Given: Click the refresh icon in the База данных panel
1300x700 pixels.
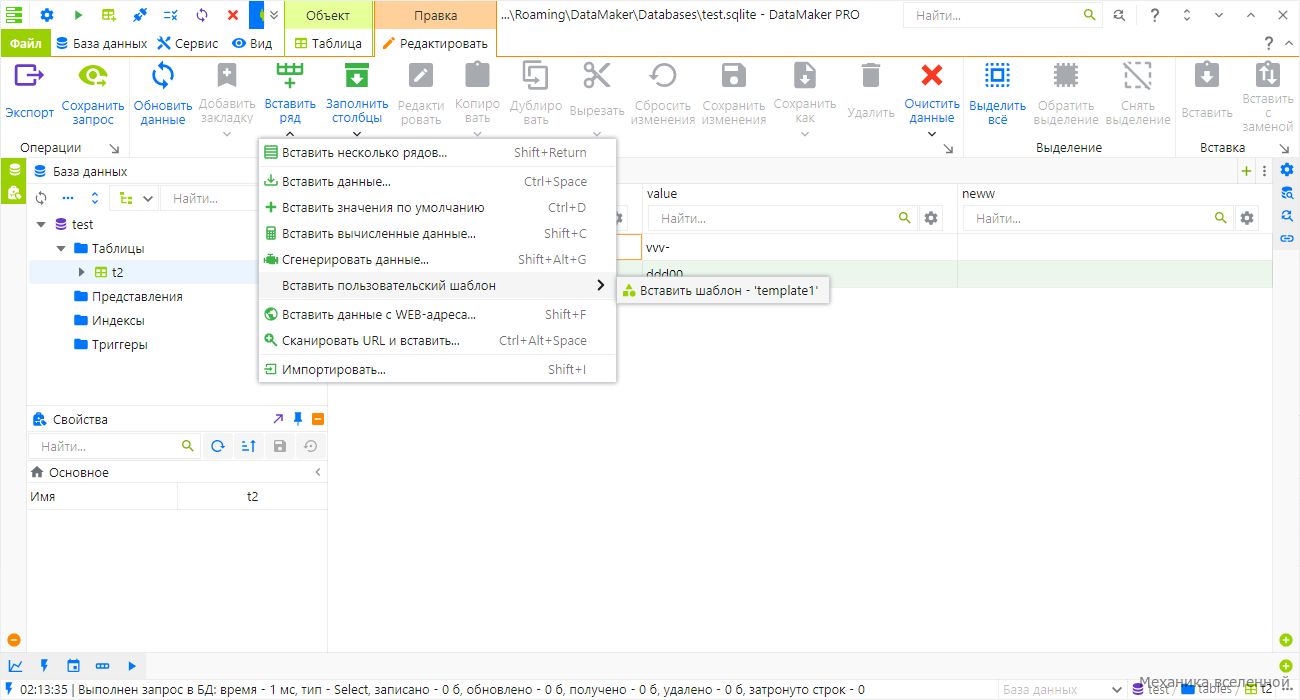Looking at the screenshot, I should pyautogui.click(x=41, y=198).
